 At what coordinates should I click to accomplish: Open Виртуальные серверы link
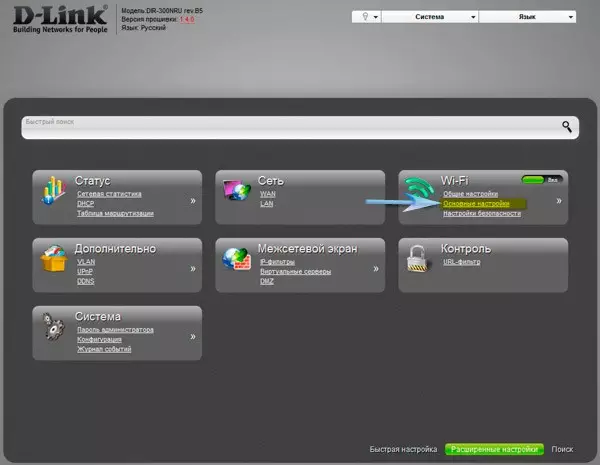point(295,271)
